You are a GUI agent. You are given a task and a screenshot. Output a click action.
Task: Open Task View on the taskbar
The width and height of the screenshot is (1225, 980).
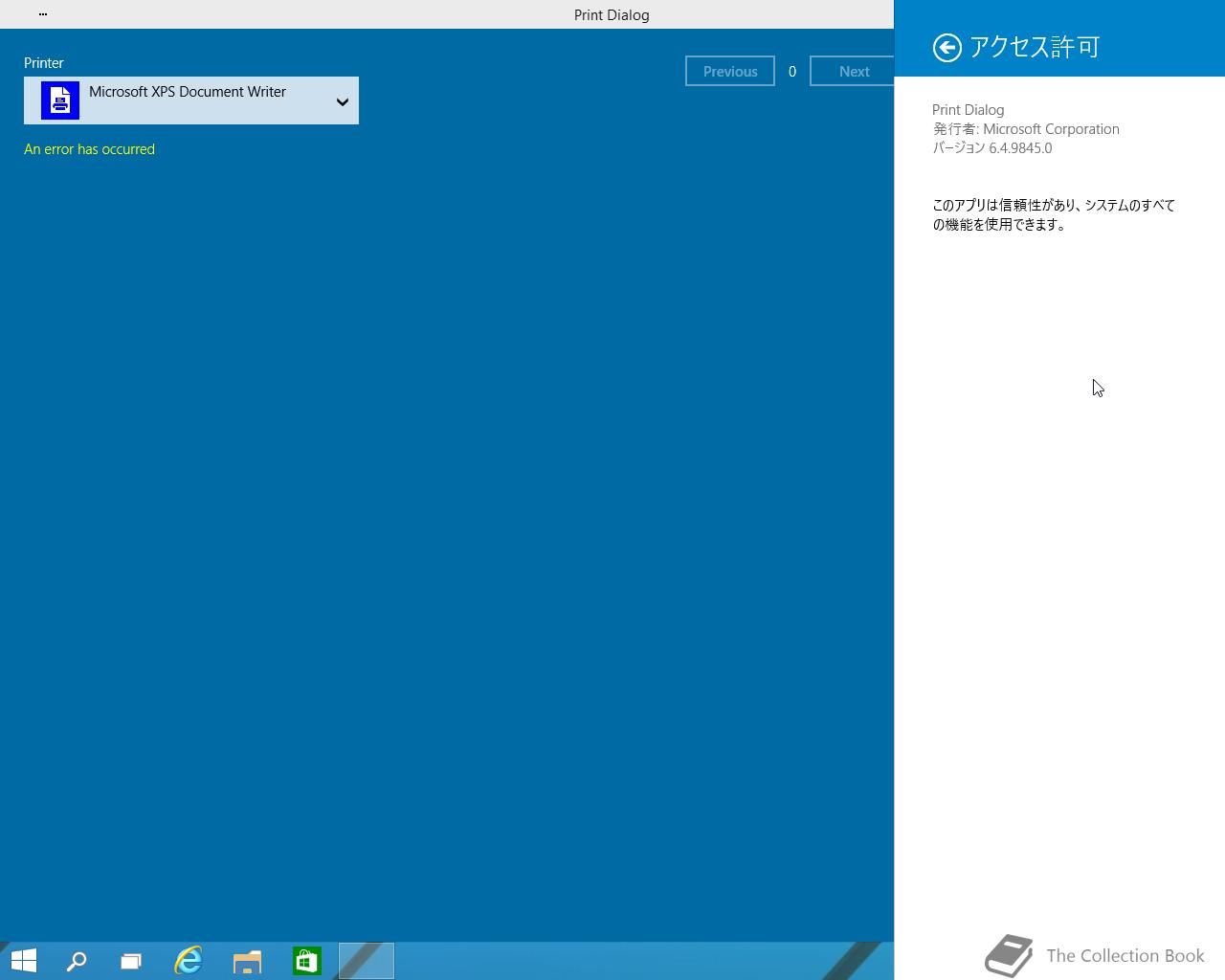[x=131, y=961]
